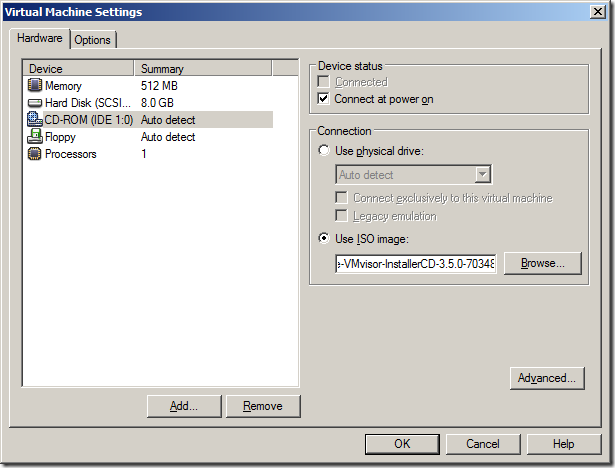This screenshot has height=468, width=615.
Task: Click the Processors chip icon
Action: click(35, 154)
